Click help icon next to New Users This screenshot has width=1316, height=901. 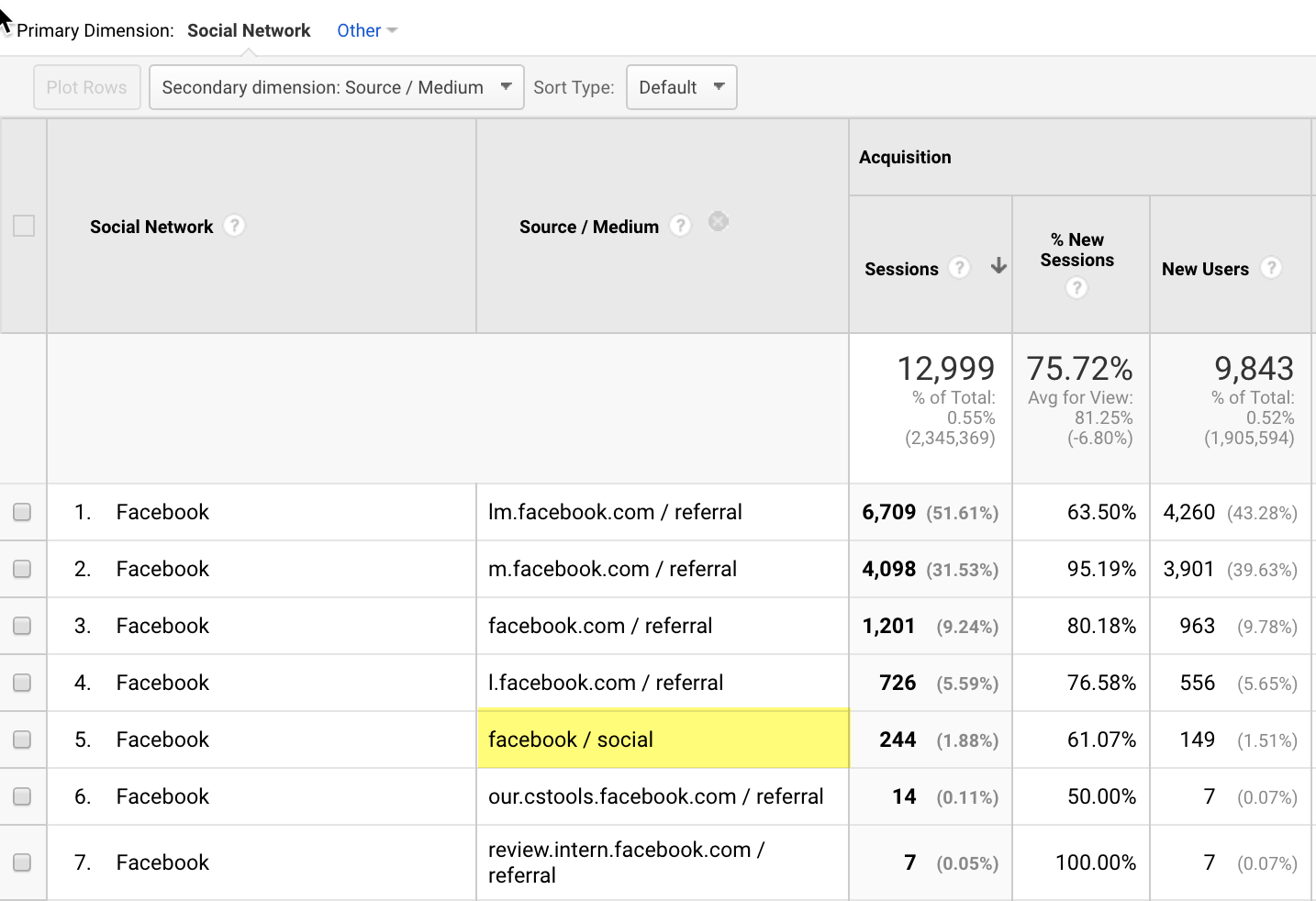click(1271, 268)
